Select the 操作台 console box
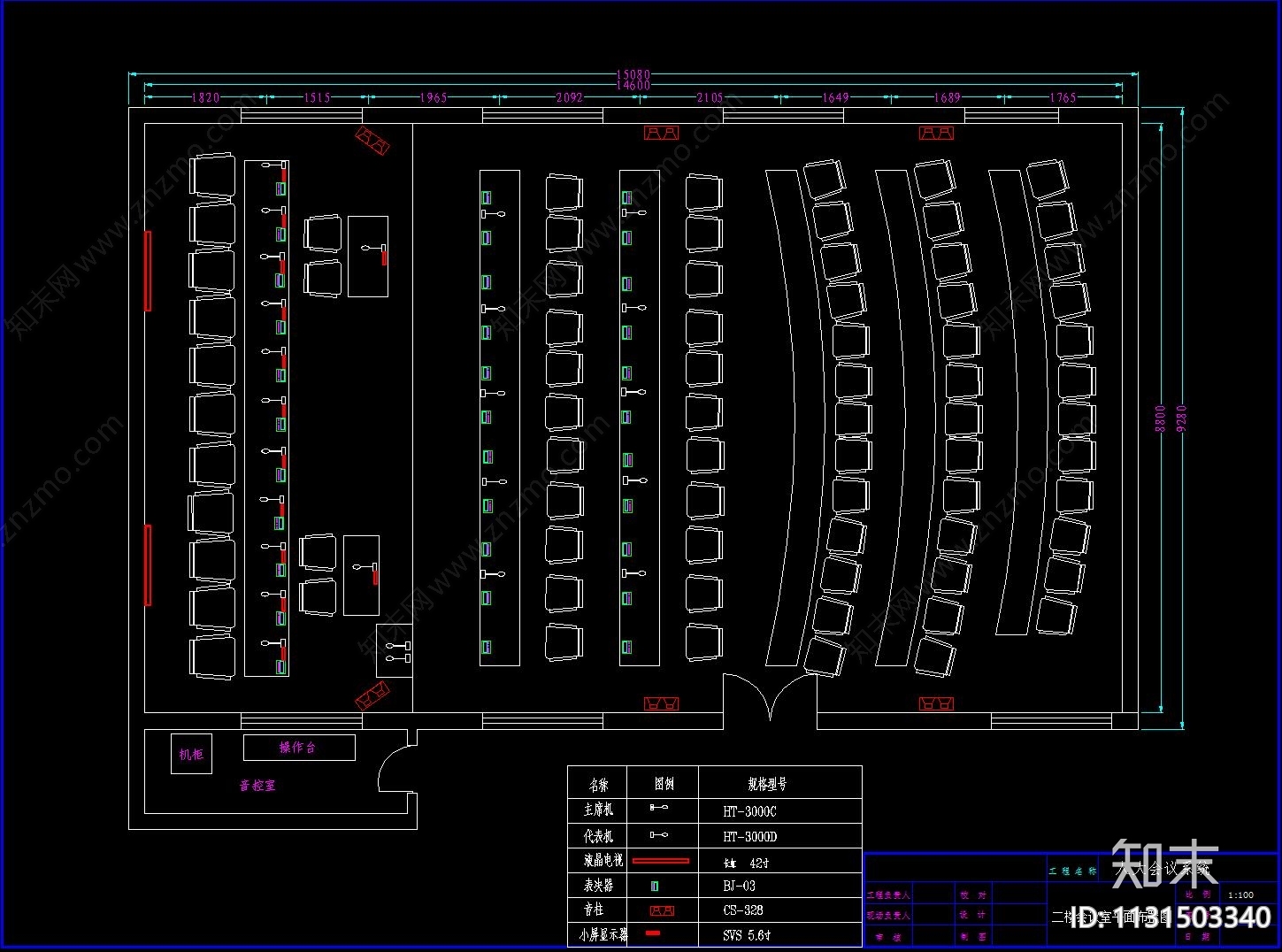Screen dimensions: 1282x952 [299, 748]
